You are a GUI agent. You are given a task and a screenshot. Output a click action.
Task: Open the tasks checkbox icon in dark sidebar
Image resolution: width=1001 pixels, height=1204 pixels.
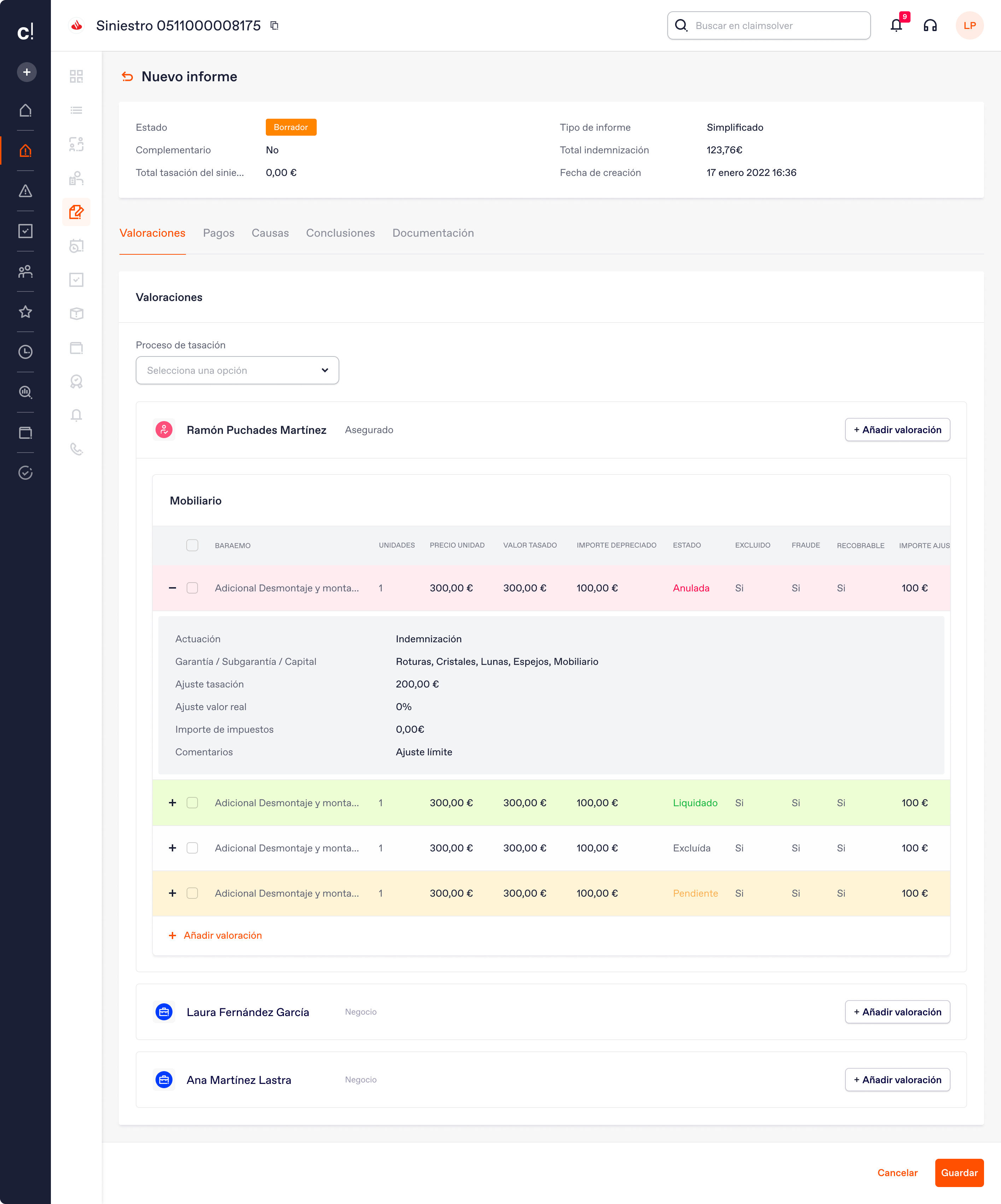(25, 231)
